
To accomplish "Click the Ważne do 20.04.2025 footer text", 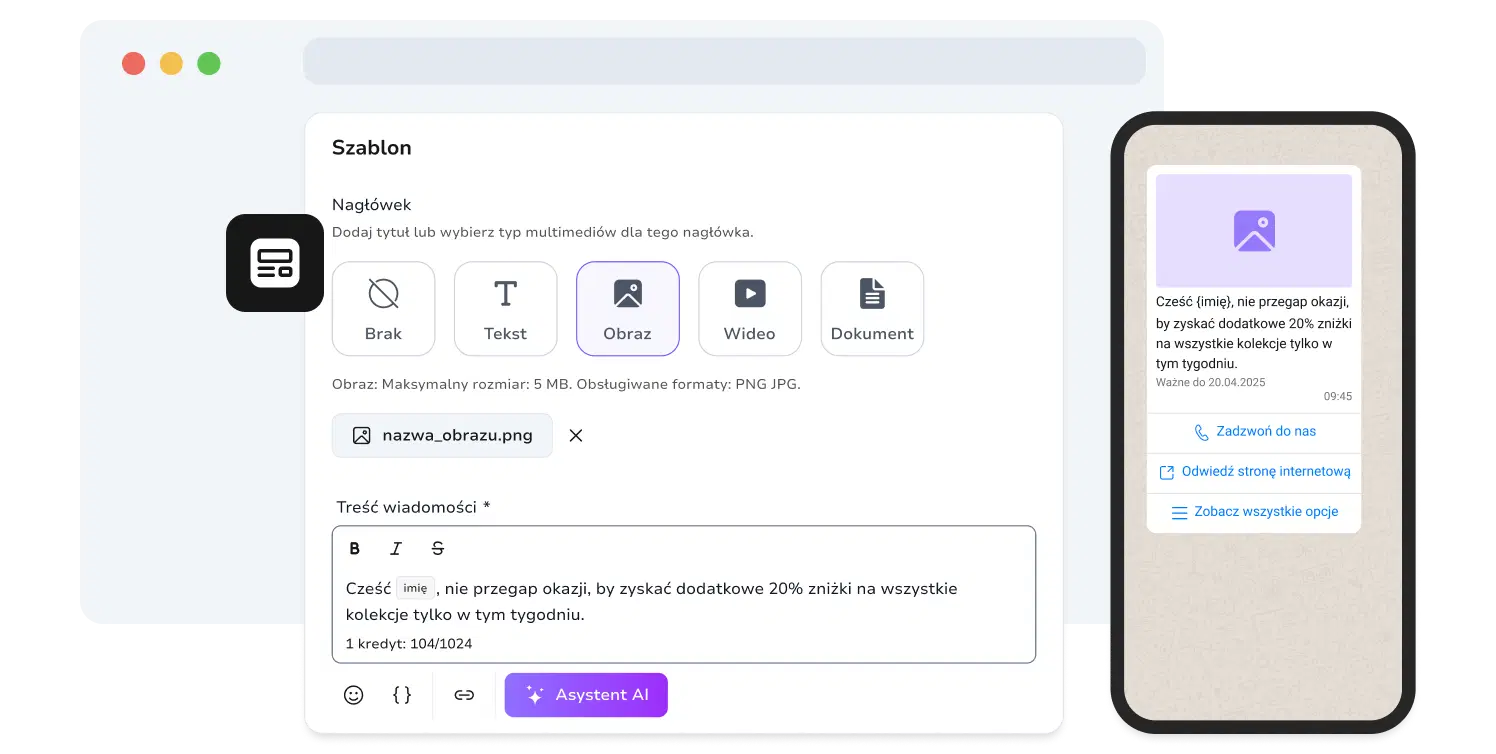I will [1211, 383].
